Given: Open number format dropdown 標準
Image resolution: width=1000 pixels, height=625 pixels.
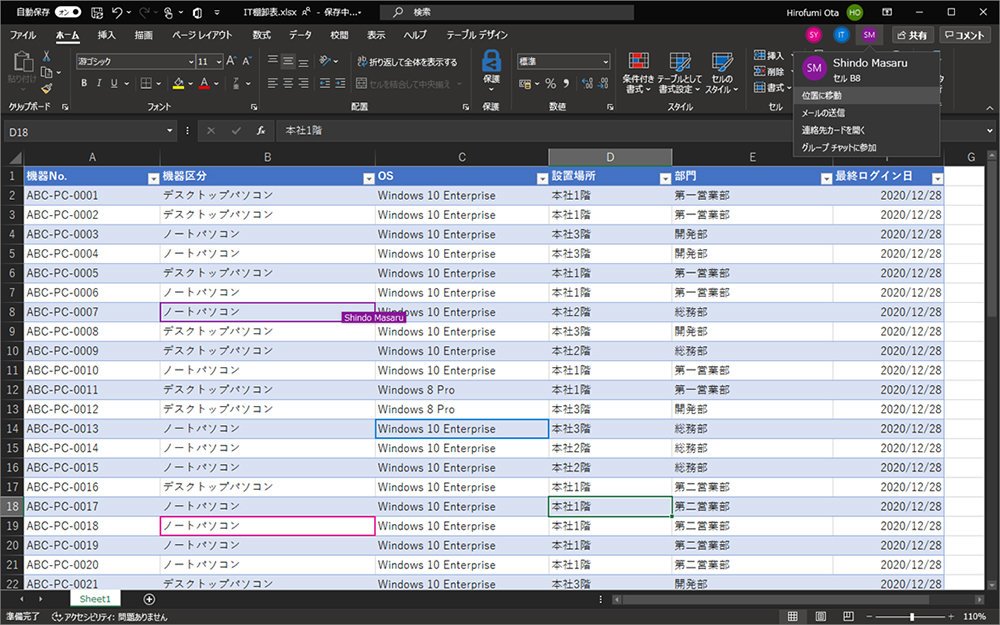Looking at the screenshot, I should 605,61.
